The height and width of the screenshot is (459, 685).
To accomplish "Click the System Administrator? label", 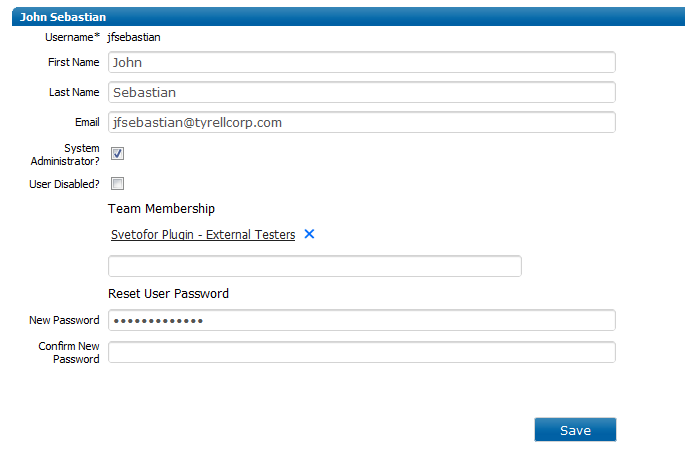I will (65, 155).
